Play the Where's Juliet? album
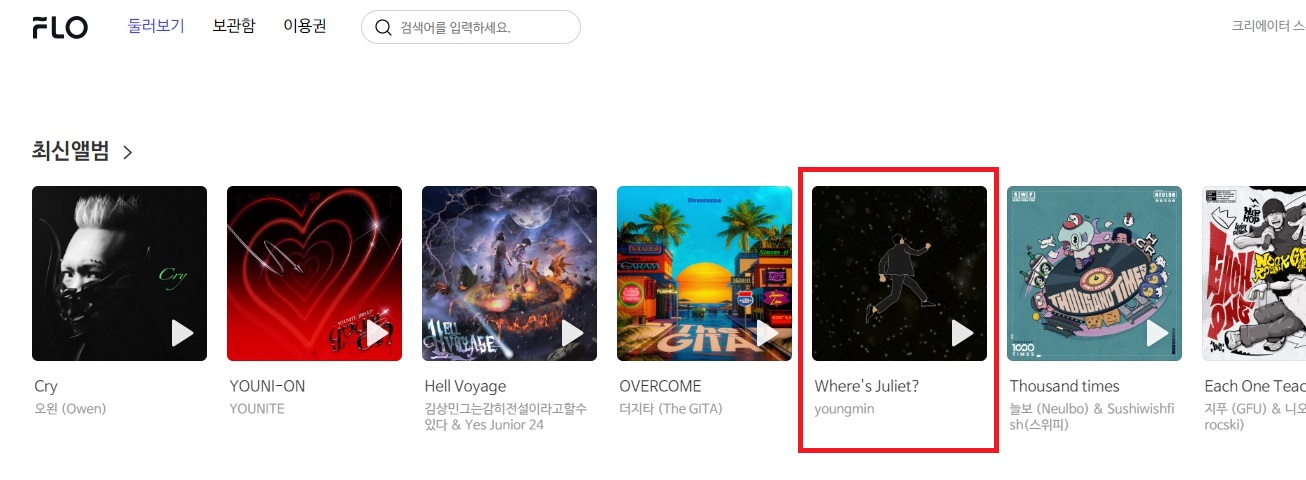The width and height of the screenshot is (1306, 480). [962, 333]
